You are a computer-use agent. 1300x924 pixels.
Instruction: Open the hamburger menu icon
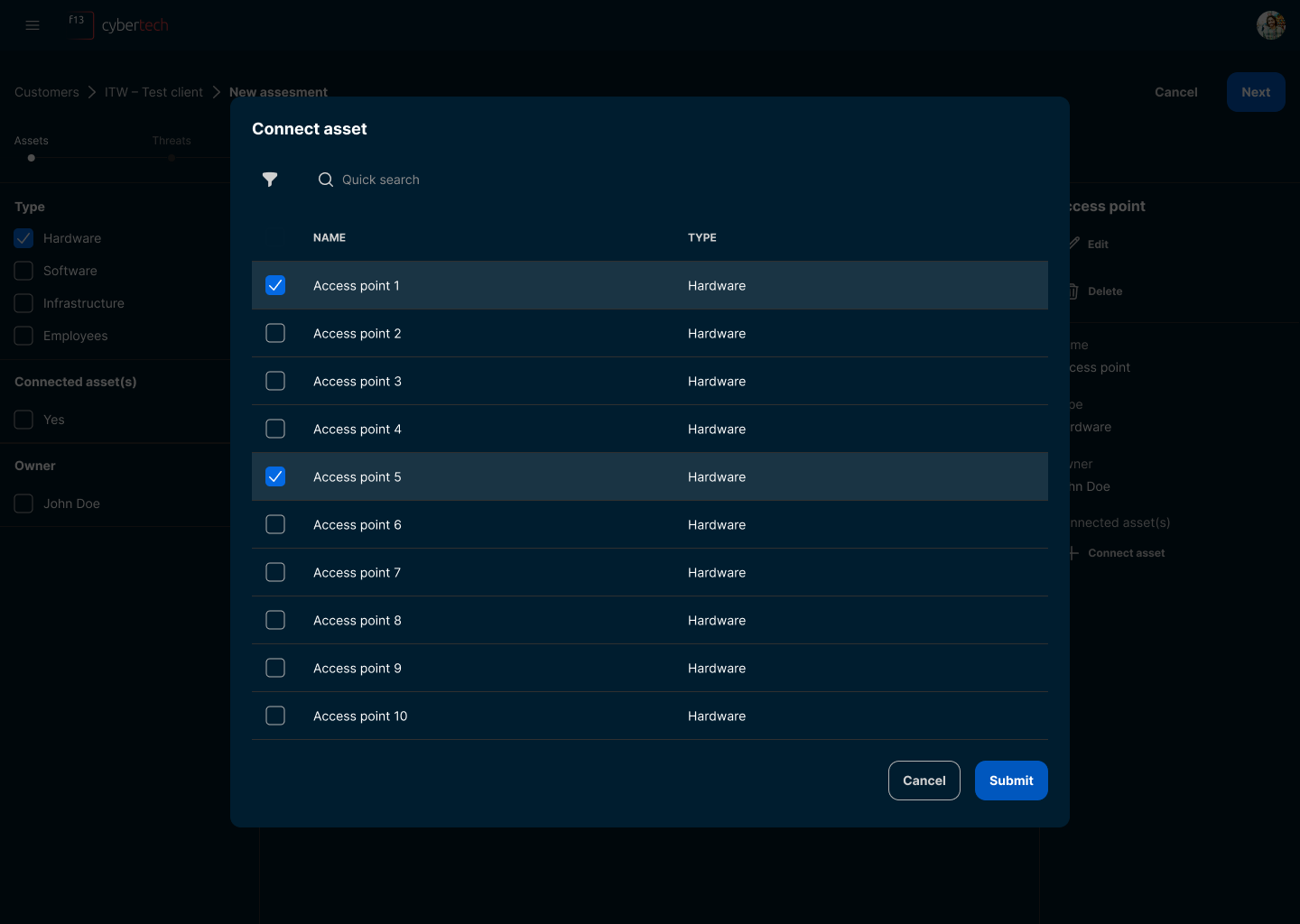click(32, 25)
